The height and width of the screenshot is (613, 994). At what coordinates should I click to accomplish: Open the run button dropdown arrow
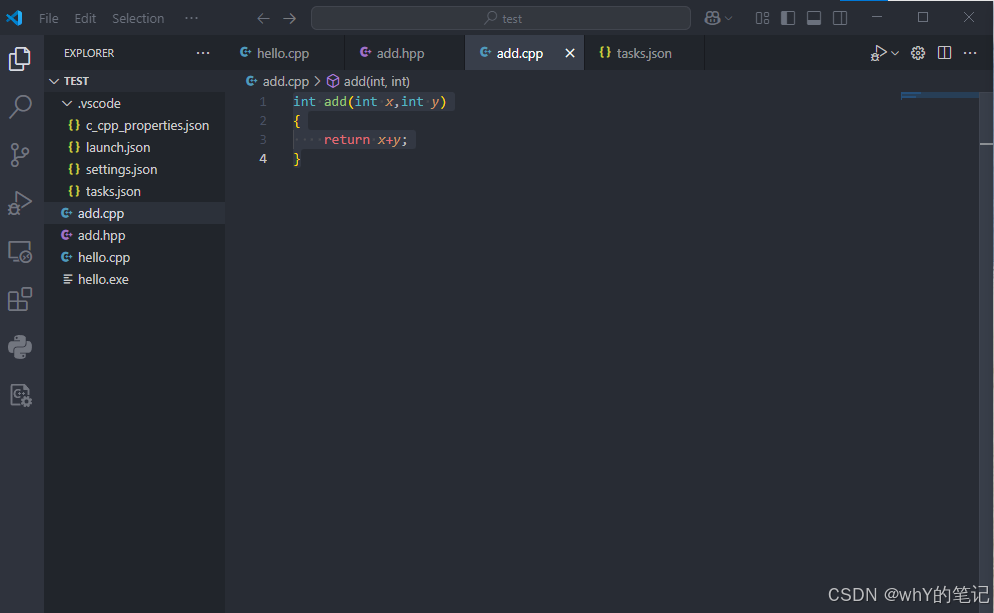(x=895, y=53)
